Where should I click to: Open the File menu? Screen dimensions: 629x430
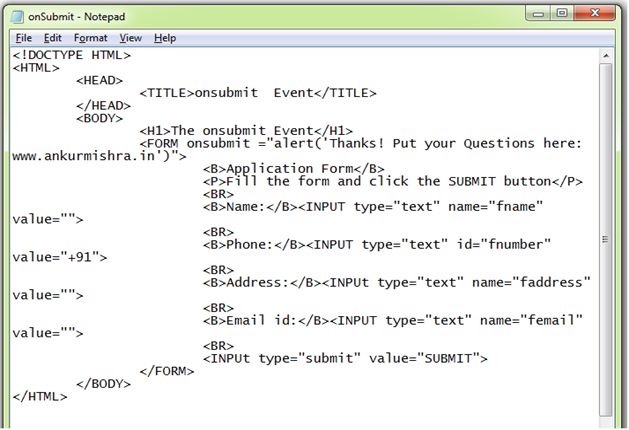point(24,38)
